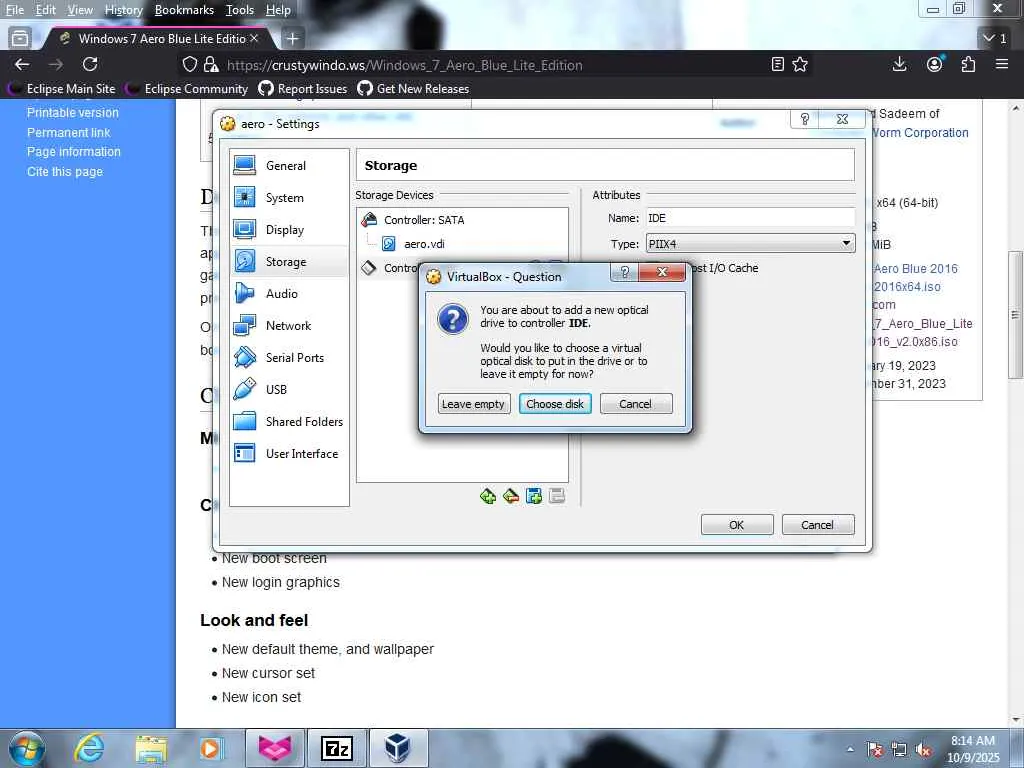Click Cancel in the Settings window

coord(818,524)
